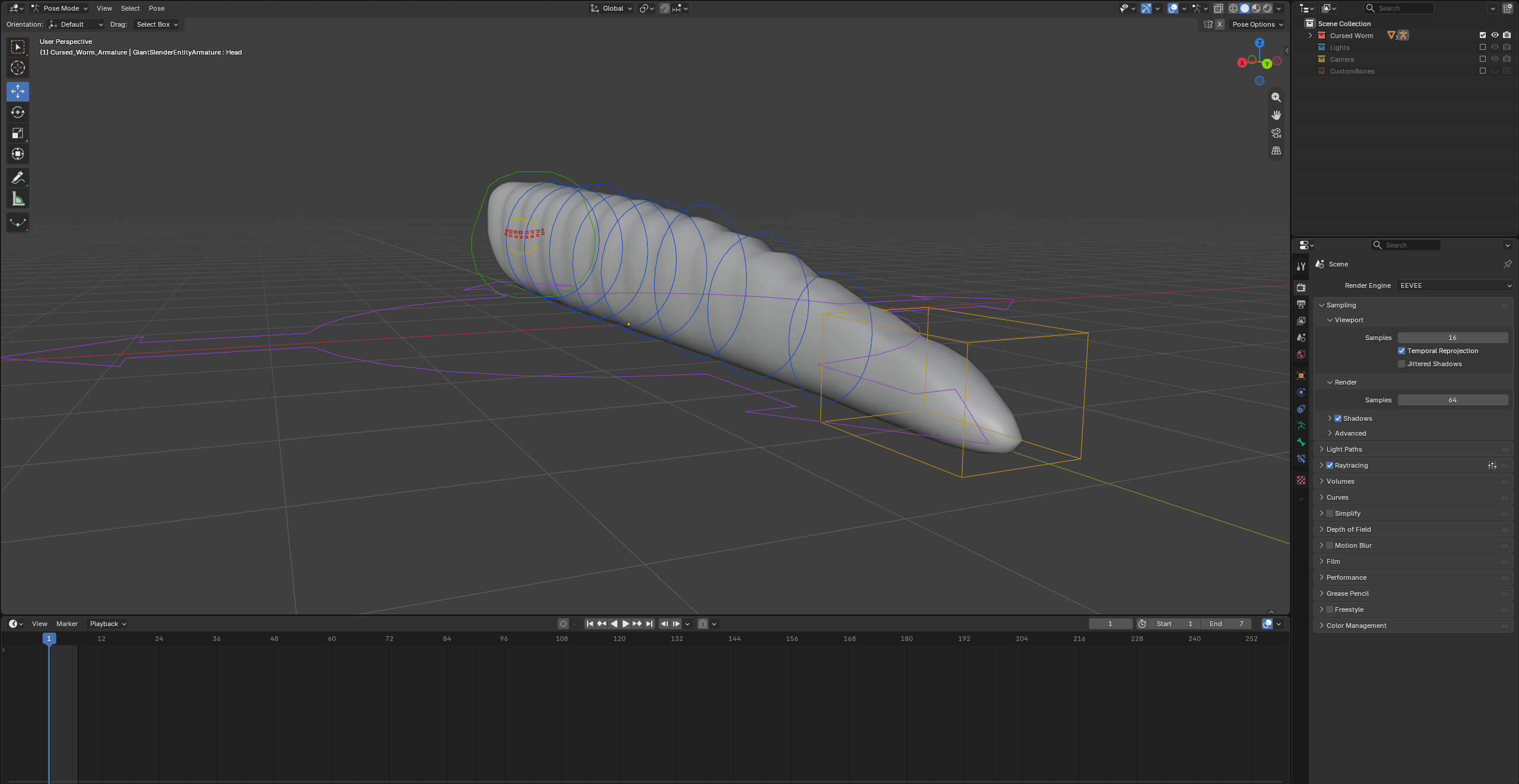Open the Tool properties tab
This screenshot has height=784, width=1519.
[1301, 266]
